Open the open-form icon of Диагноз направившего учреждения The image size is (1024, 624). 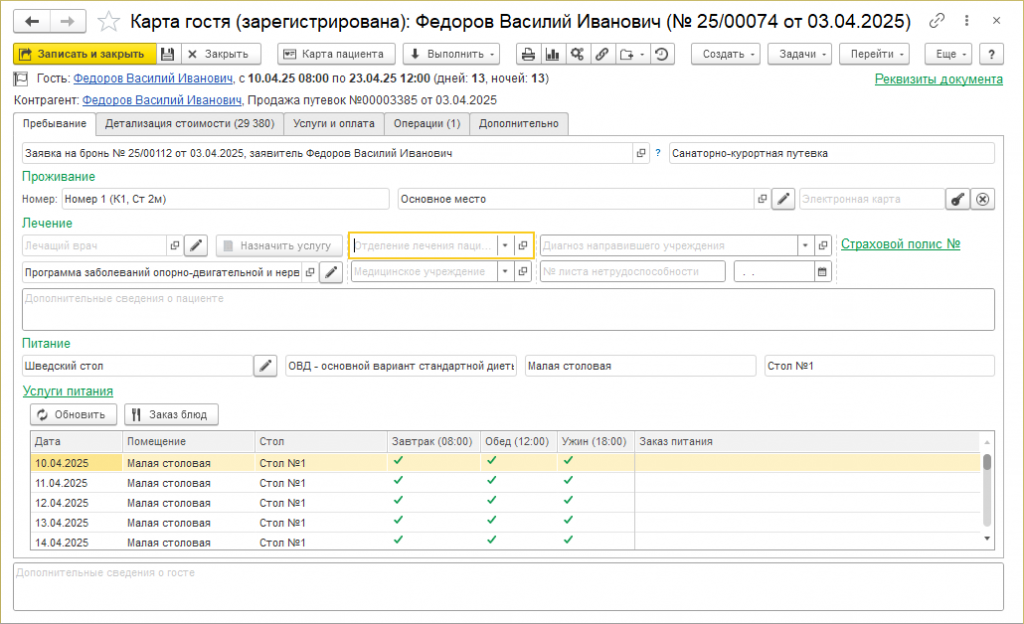point(823,246)
